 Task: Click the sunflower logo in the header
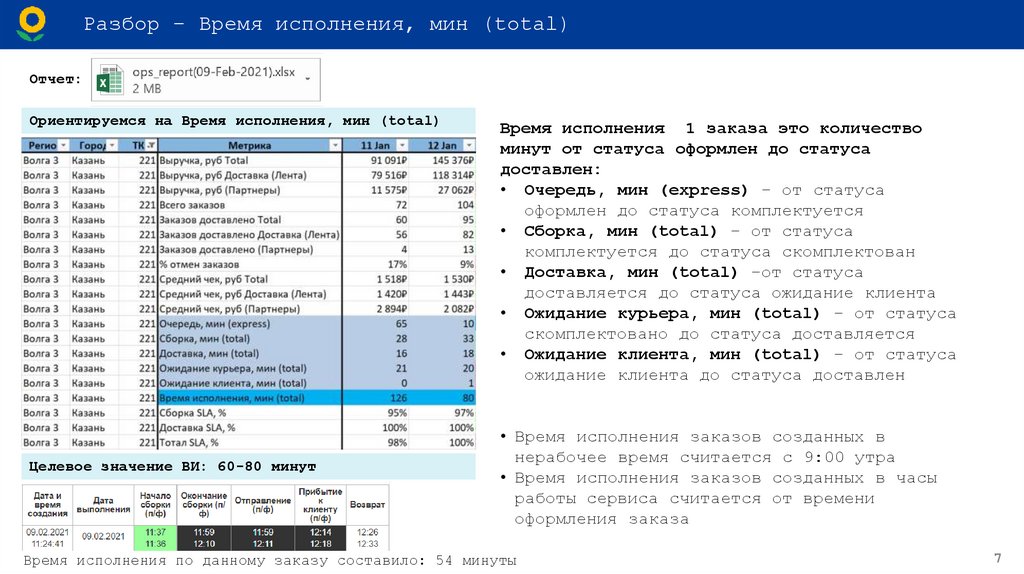coord(31,23)
